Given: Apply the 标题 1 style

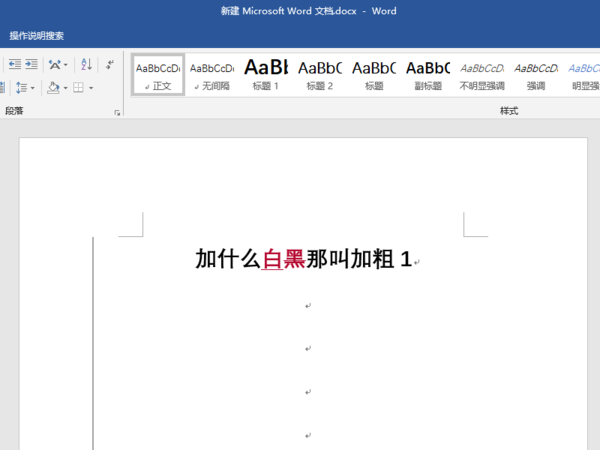Looking at the screenshot, I should point(266,75).
